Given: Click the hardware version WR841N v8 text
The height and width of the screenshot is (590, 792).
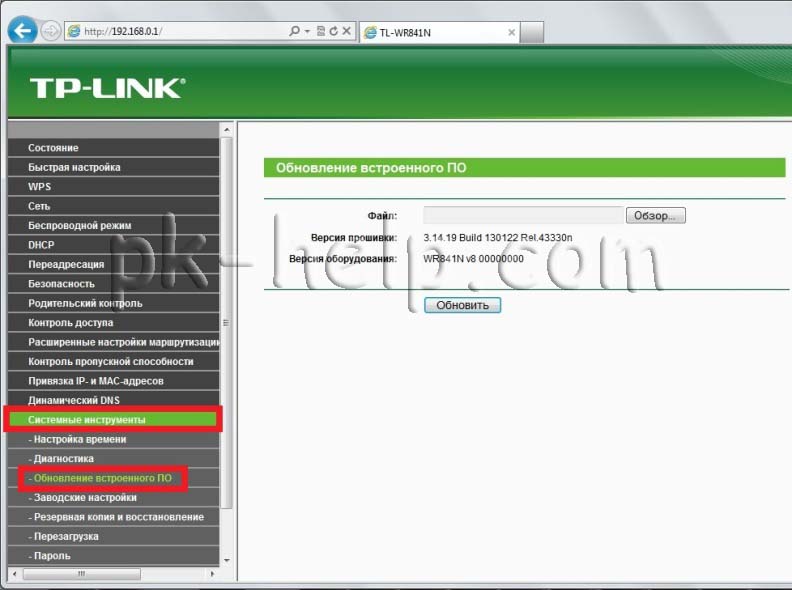Looking at the screenshot, I should point(473,259).
